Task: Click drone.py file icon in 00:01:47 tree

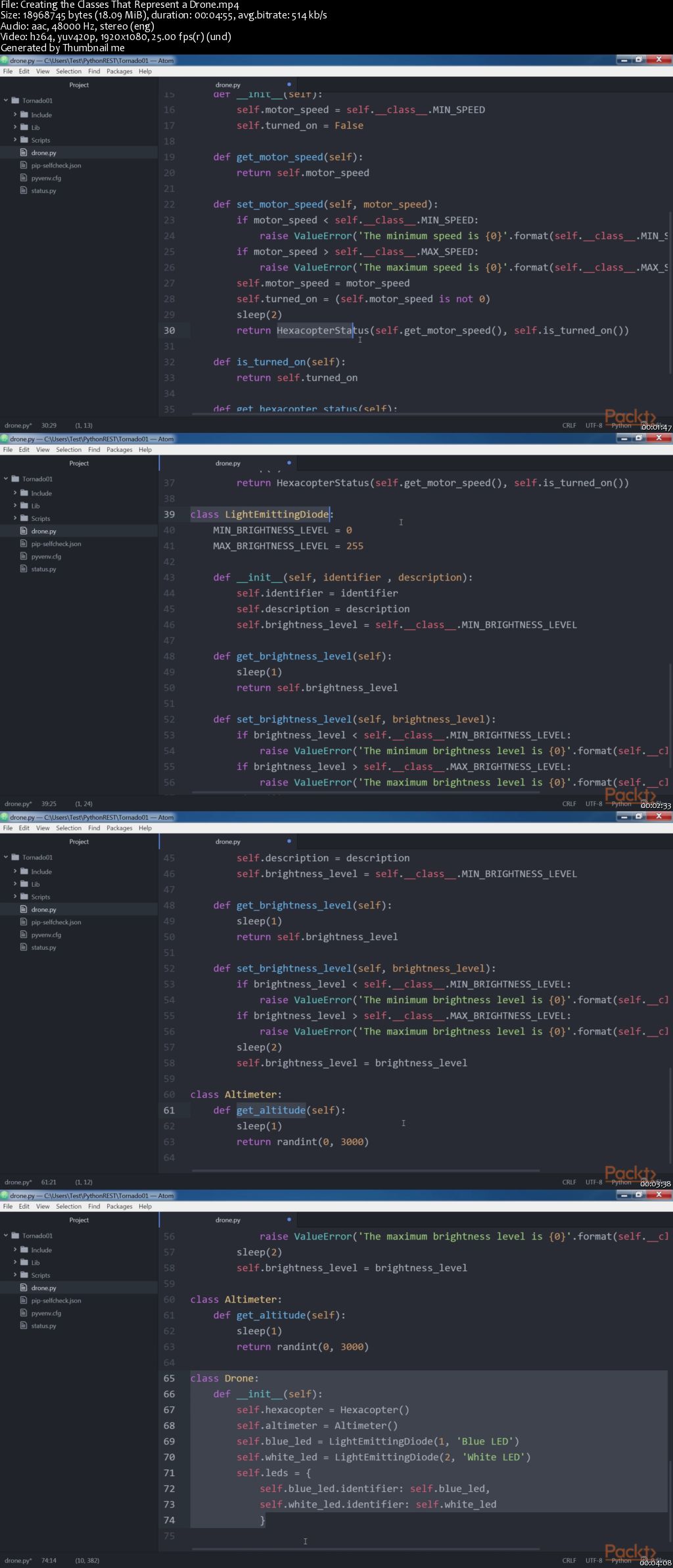Action: (x=24, y=152)
